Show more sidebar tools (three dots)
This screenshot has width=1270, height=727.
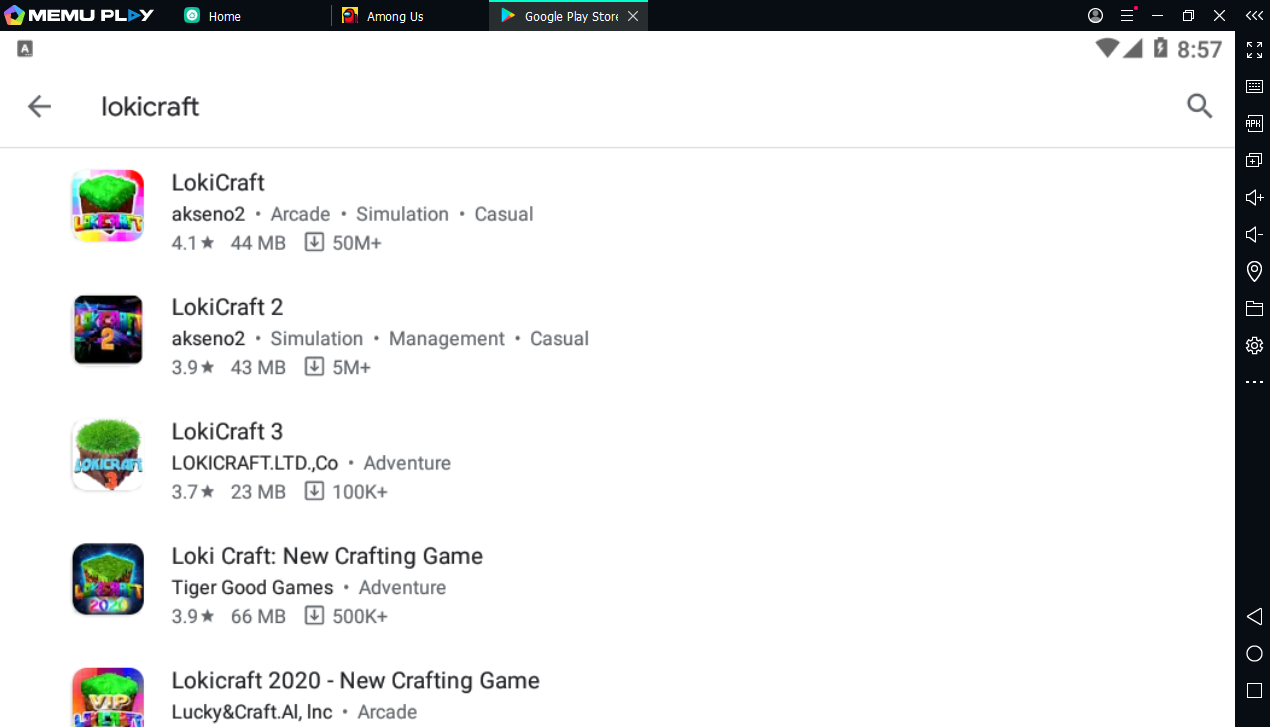[1254, 382]
